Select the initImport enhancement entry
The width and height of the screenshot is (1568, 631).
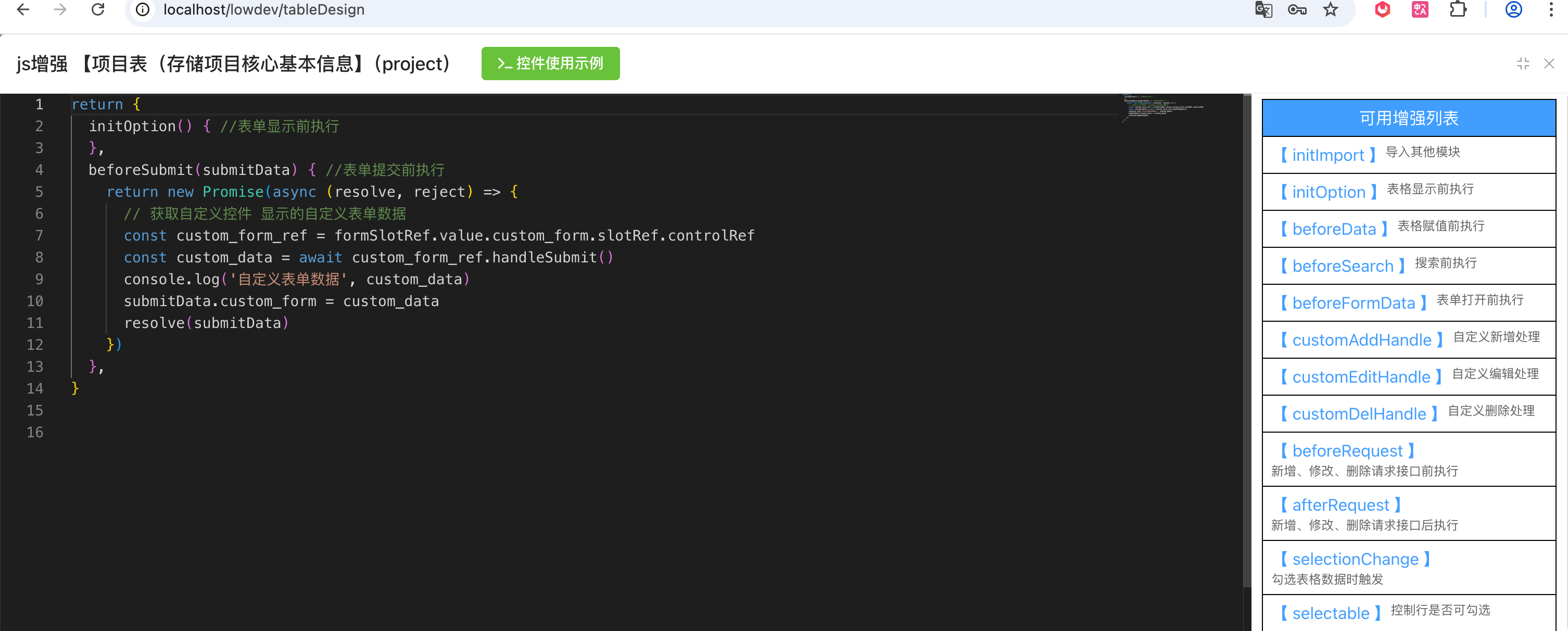tap(1327, 155)
